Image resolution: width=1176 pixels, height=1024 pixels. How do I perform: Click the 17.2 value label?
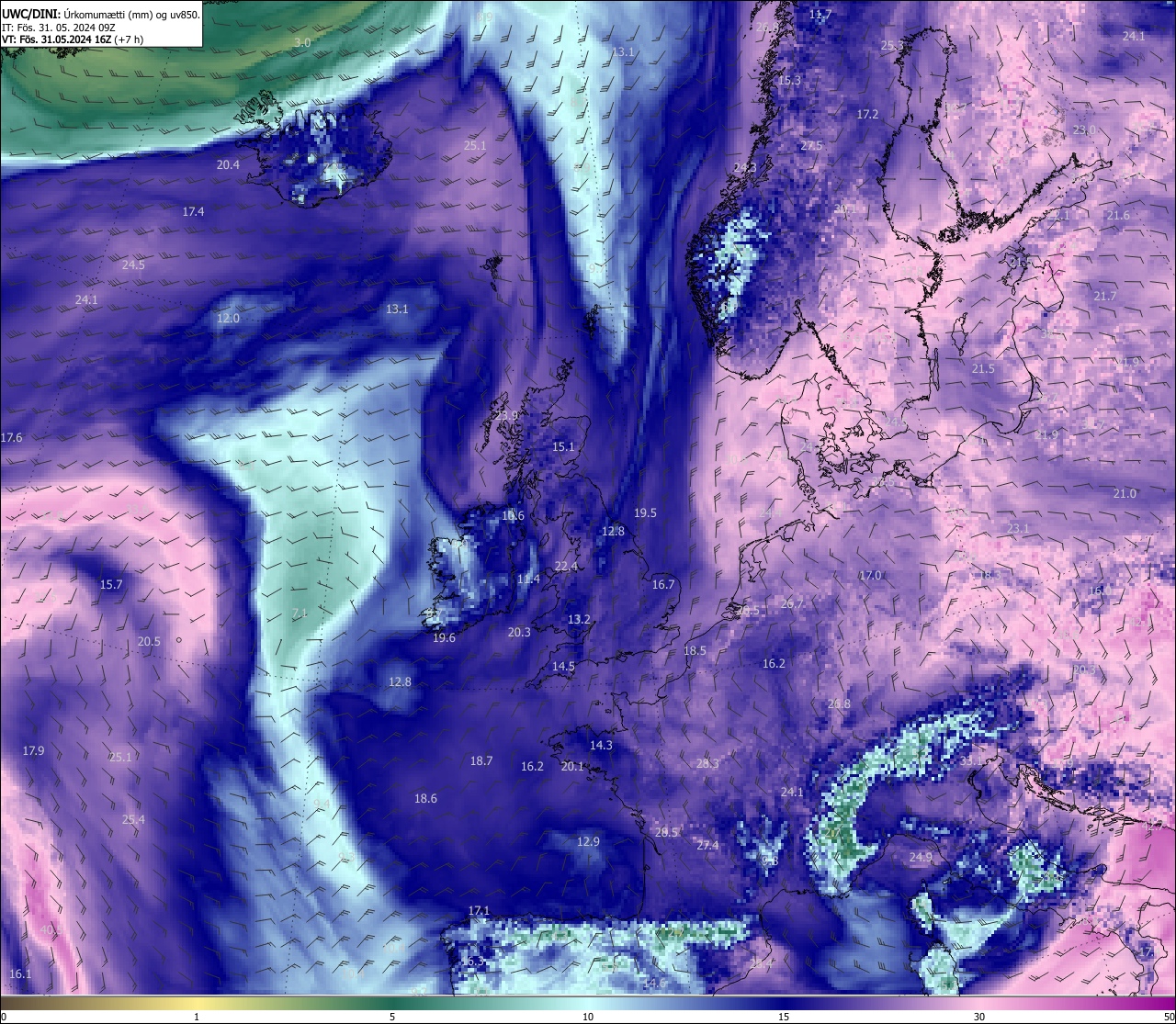click(x=867, y=115)
